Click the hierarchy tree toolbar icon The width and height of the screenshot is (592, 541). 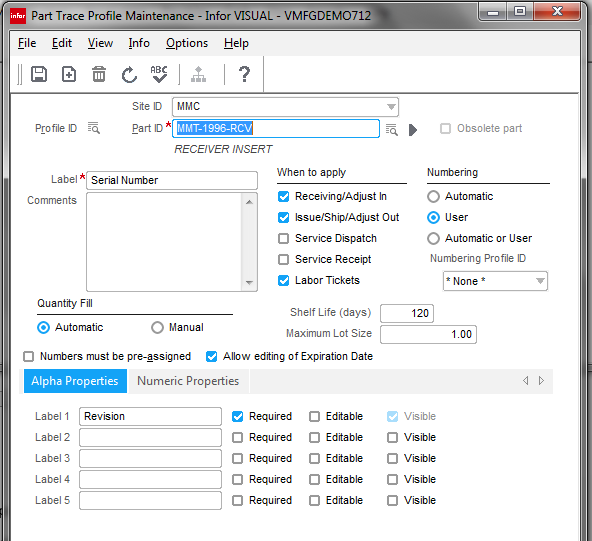tap(198, 74)
